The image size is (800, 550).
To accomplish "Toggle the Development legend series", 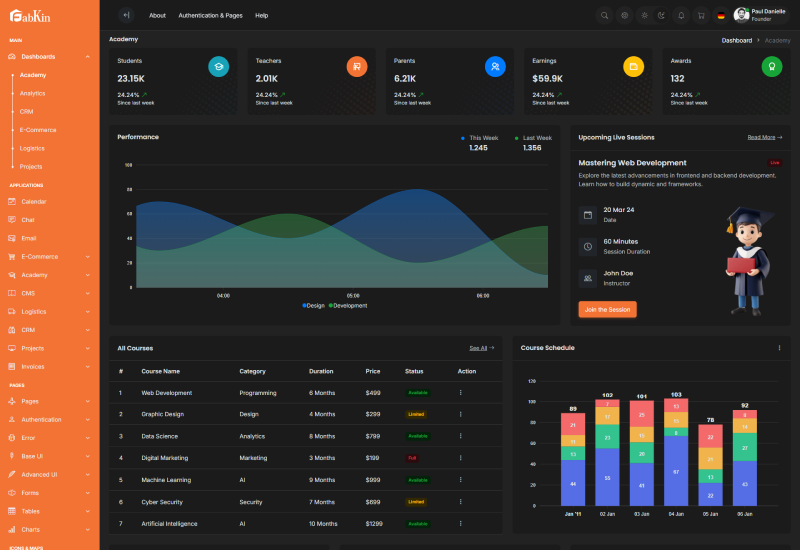I will [x=348, y=305].
